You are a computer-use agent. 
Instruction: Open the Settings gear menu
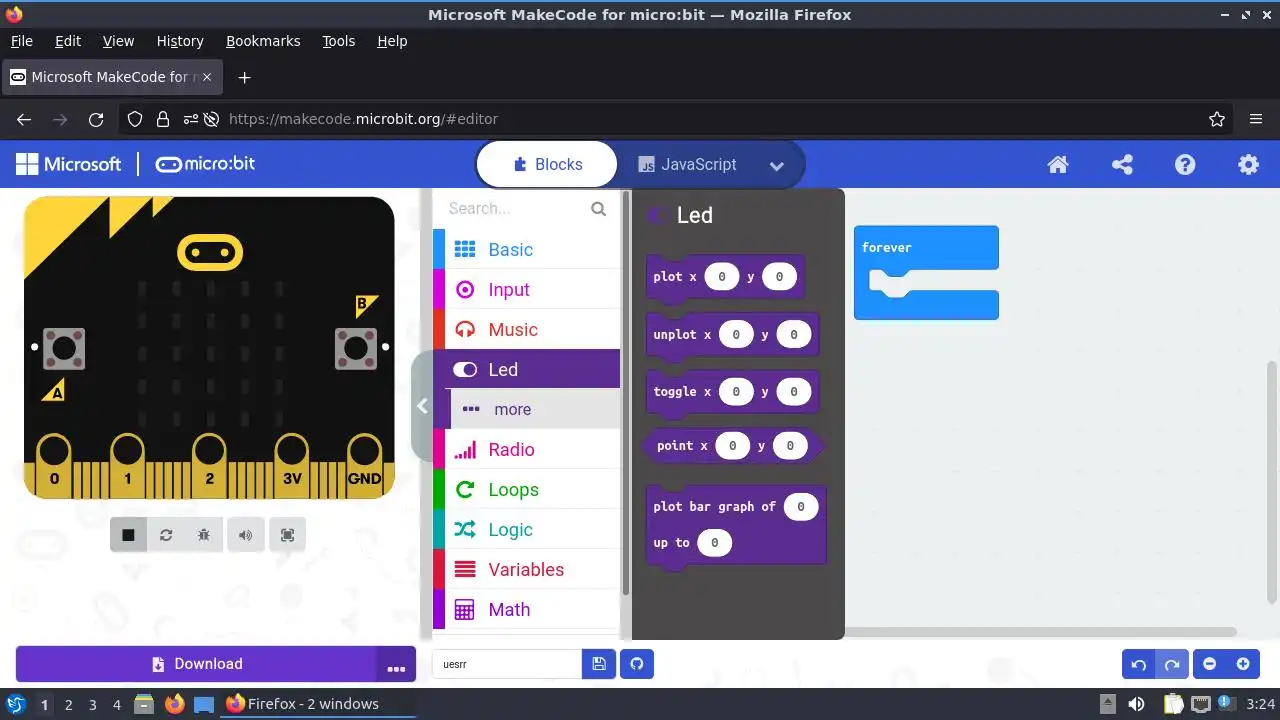pyautogui.click(x=1249, y=164)
